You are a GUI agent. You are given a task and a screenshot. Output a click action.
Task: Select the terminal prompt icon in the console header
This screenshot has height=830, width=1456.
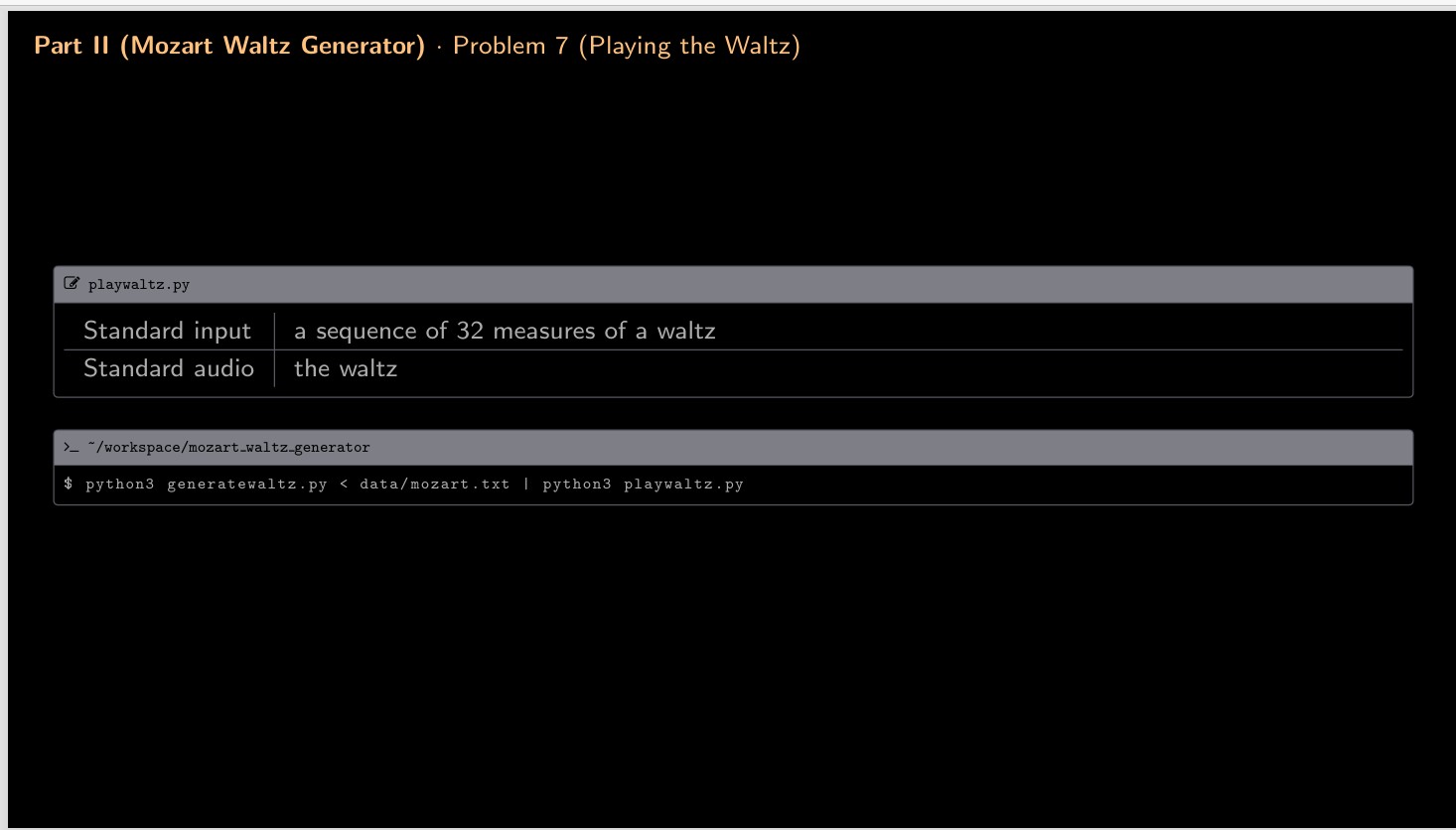point(69,447)
